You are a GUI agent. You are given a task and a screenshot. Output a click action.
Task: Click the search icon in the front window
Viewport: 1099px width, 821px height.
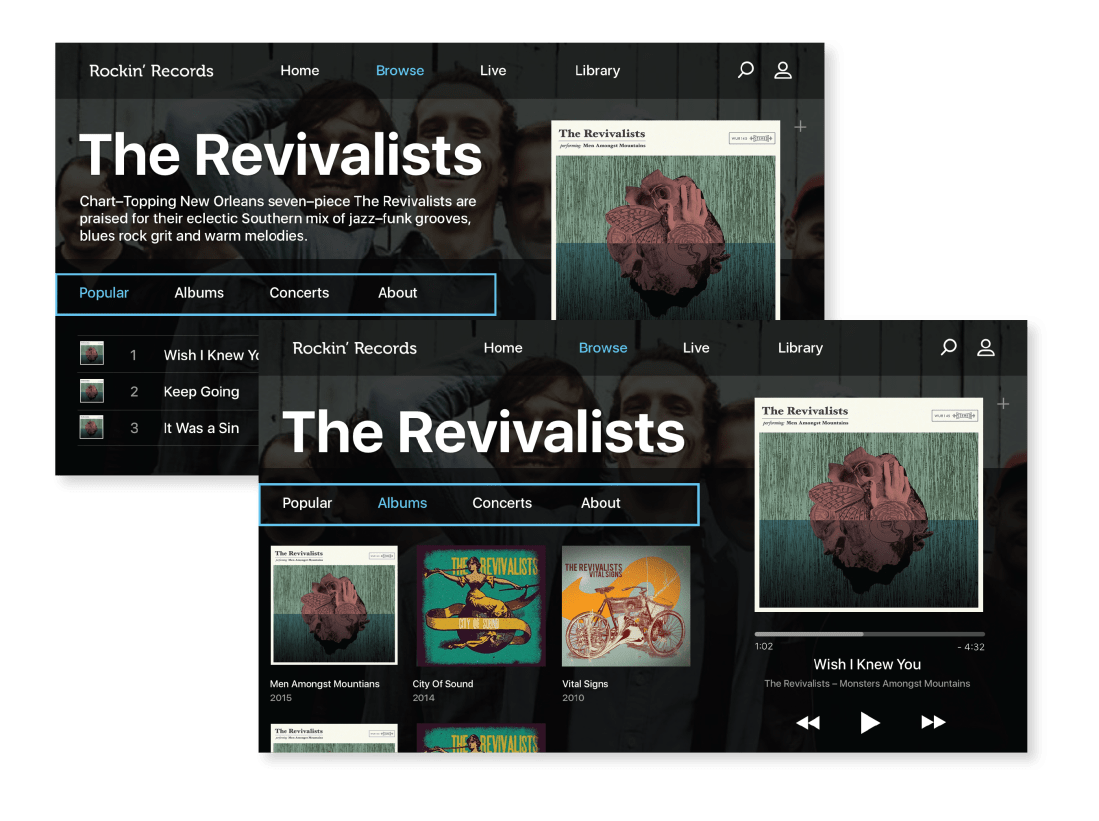coord(948,348)
